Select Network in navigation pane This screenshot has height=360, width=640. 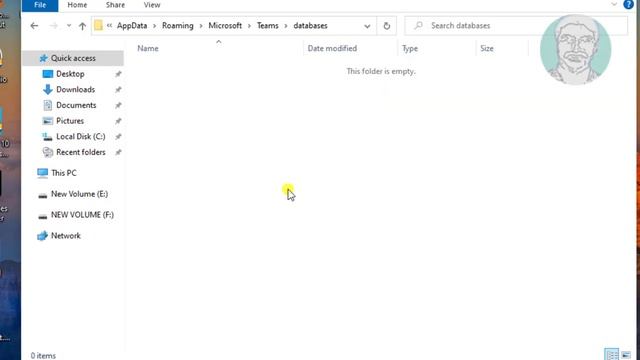pos(66,236)
